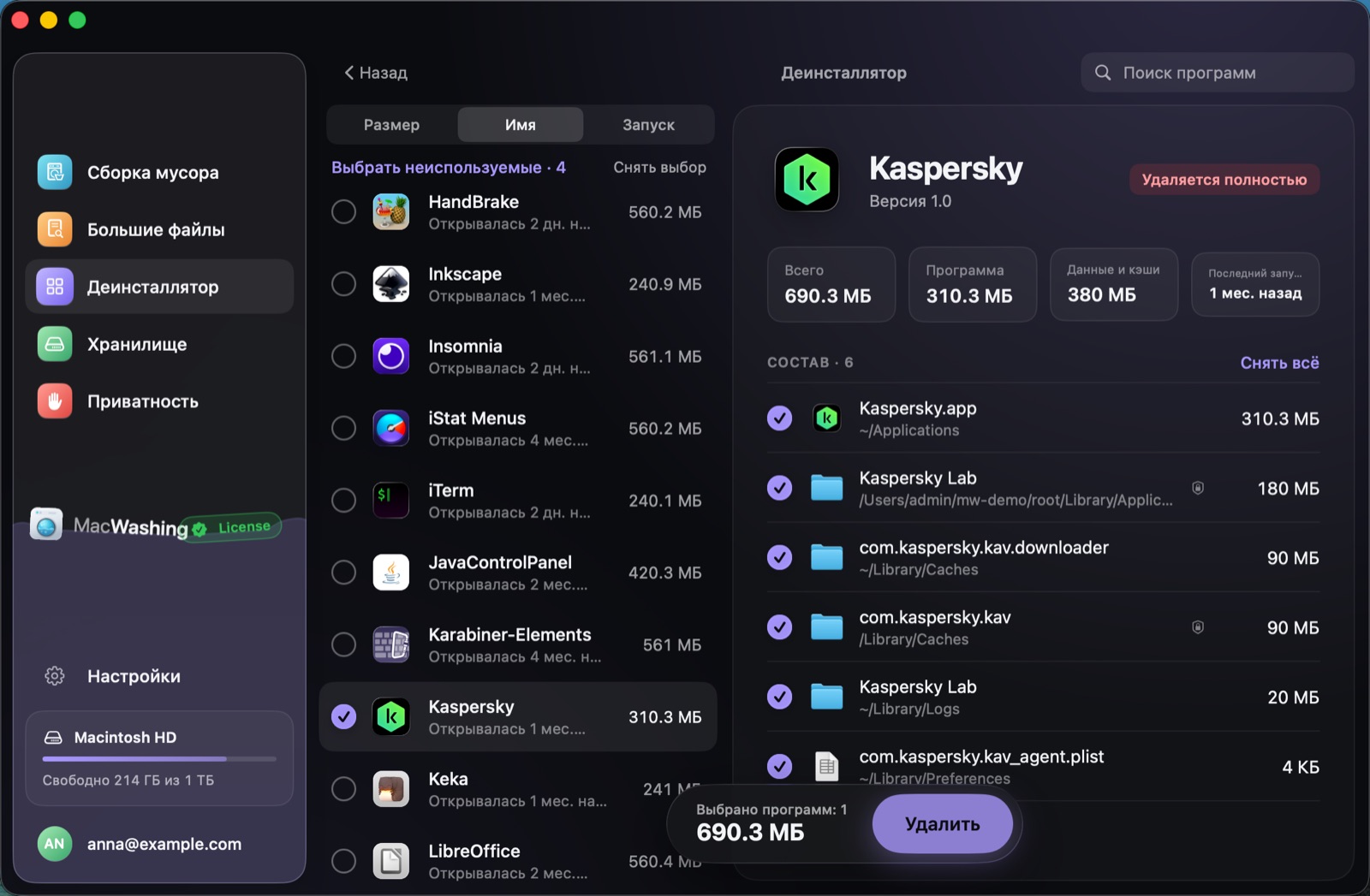The image size is (1370, 896).
Task: Select the Хранилище storage icon
Action: click(x=55, y=344)
